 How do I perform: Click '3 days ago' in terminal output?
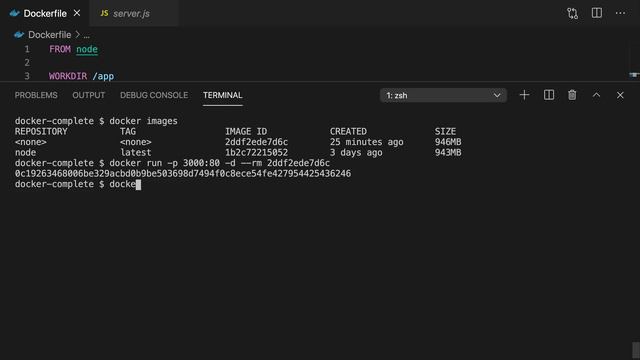point(356,153)
